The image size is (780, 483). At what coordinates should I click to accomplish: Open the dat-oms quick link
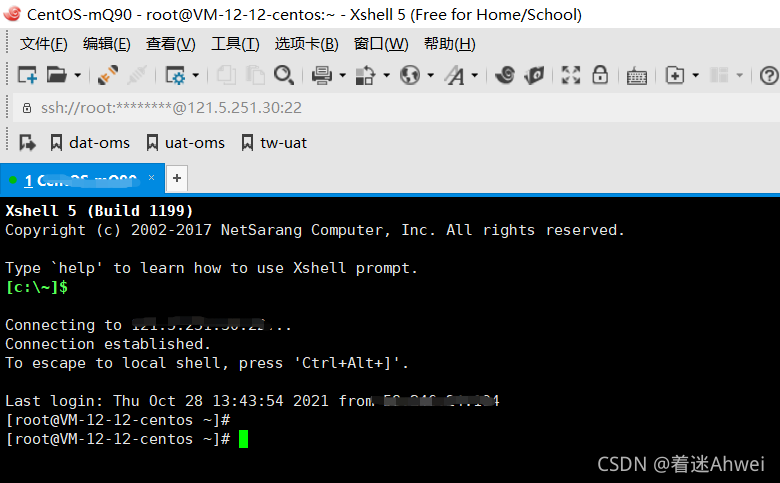(x=90, y=143)
